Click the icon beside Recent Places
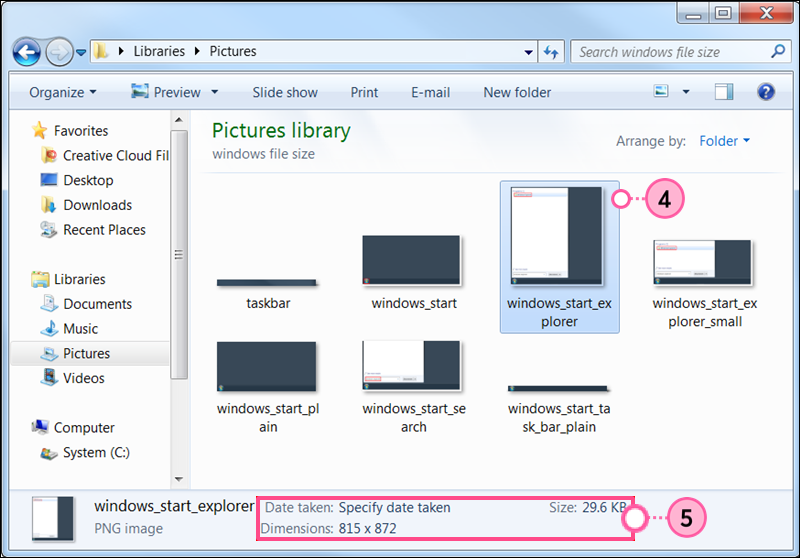The height and width of the screenshot is (558, 800). 48,230
